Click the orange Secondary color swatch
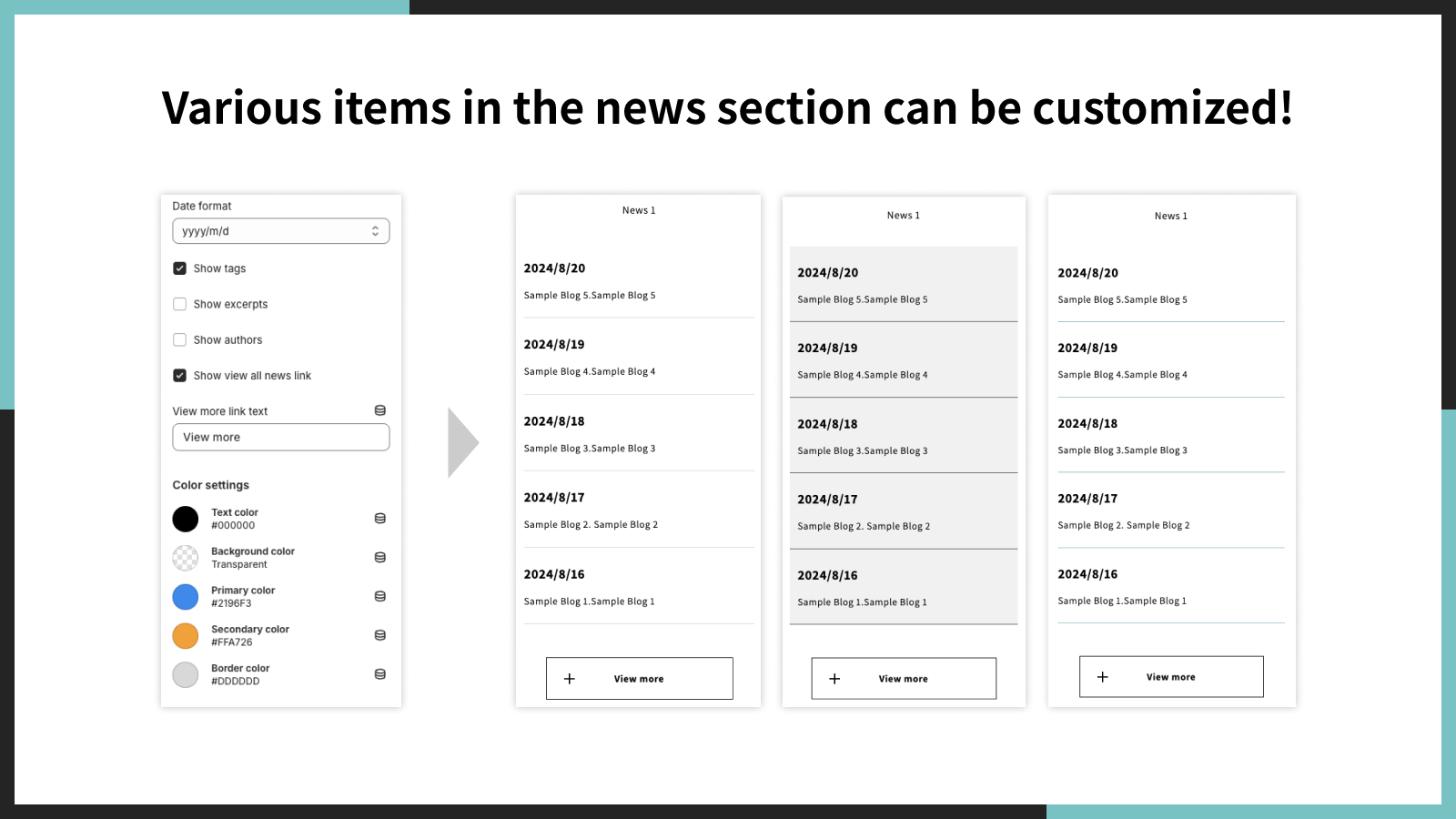 coord(185,634)
